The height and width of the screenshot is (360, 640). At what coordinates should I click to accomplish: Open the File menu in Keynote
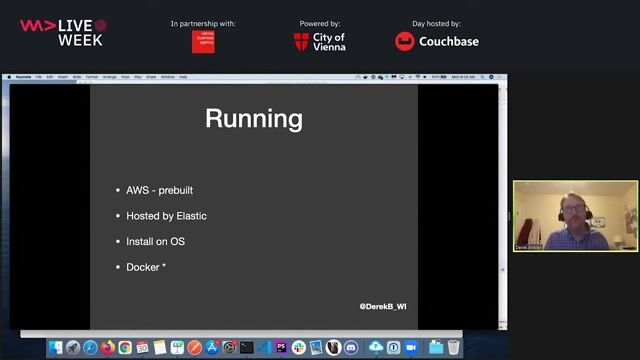tap(39, 77)
